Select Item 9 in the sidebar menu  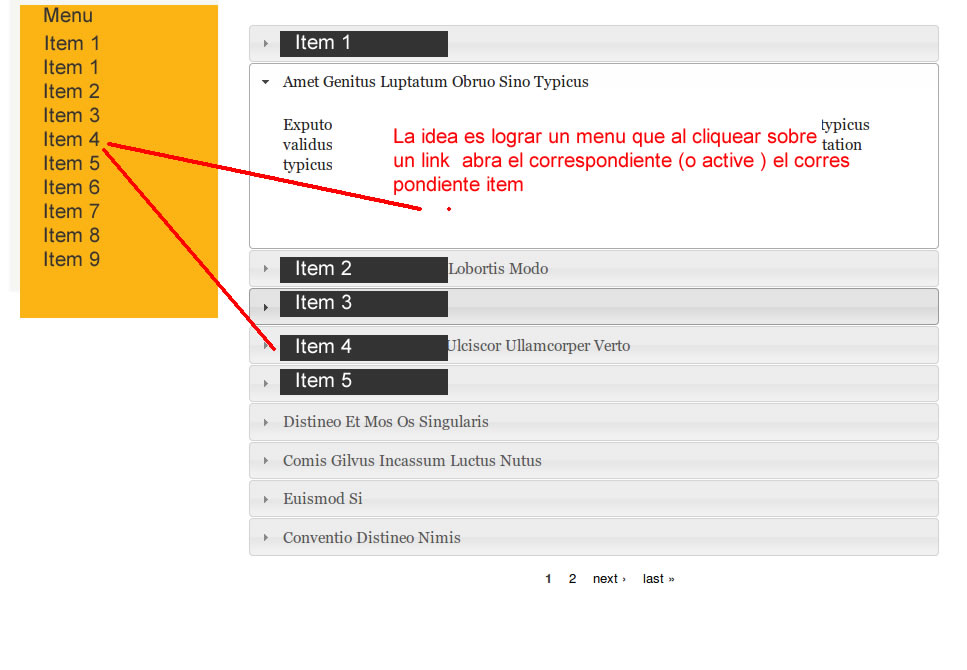[71, 259]
